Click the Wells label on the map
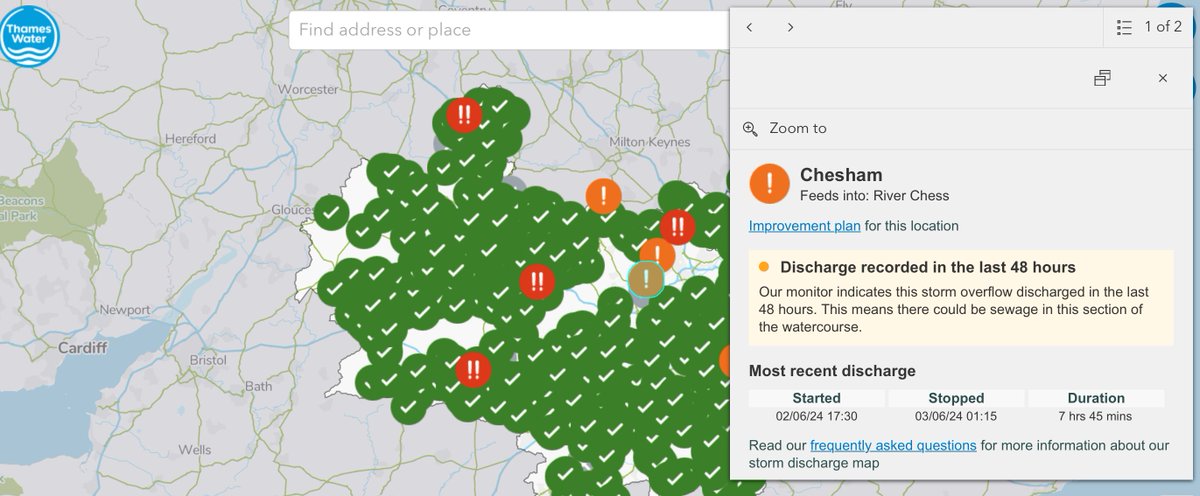Screen dimensions: 1200x496 (195, 451)
